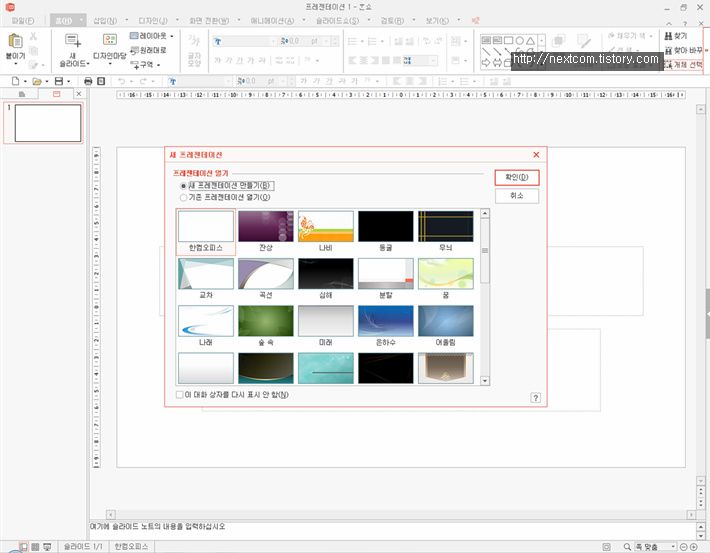
Task: Open the zoom level 폭 맞춤 combo box
Action: tap(655, 547)
